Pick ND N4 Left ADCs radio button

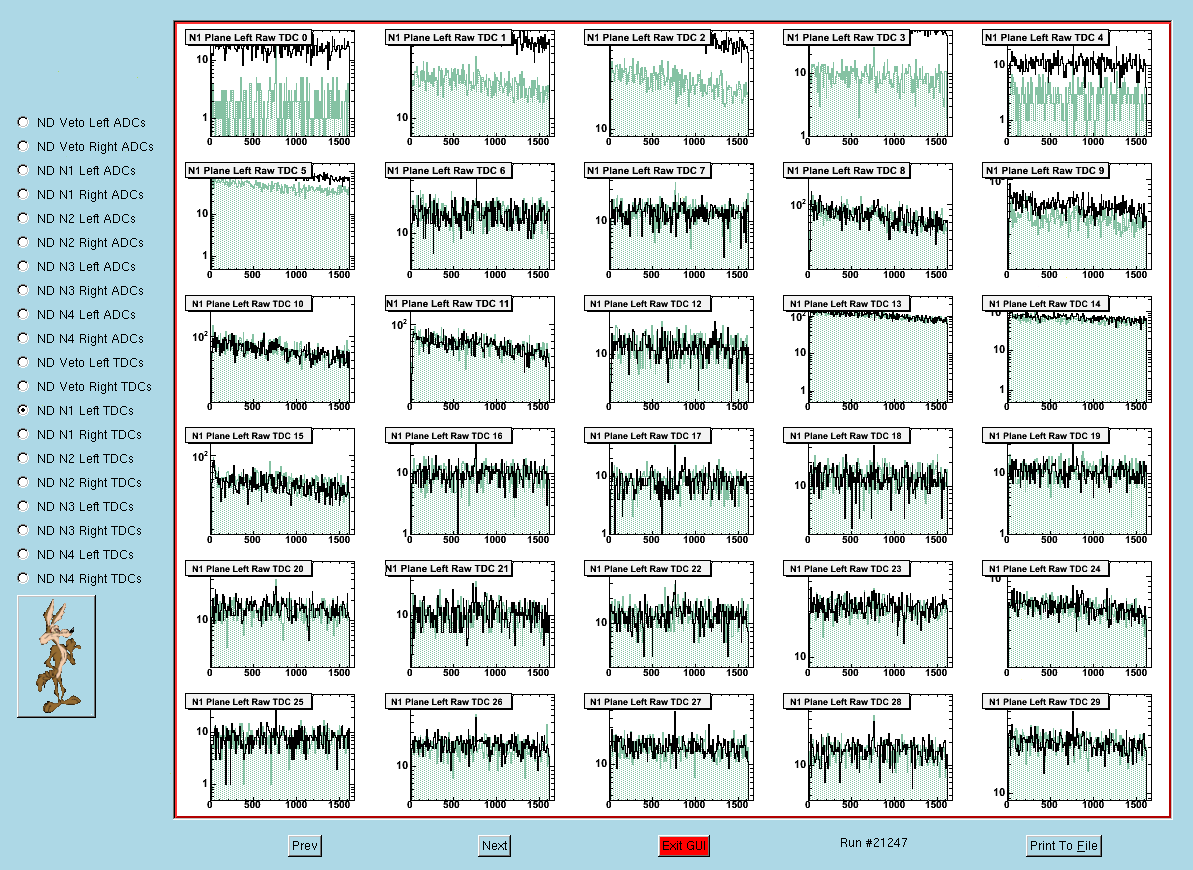point(24,314)
